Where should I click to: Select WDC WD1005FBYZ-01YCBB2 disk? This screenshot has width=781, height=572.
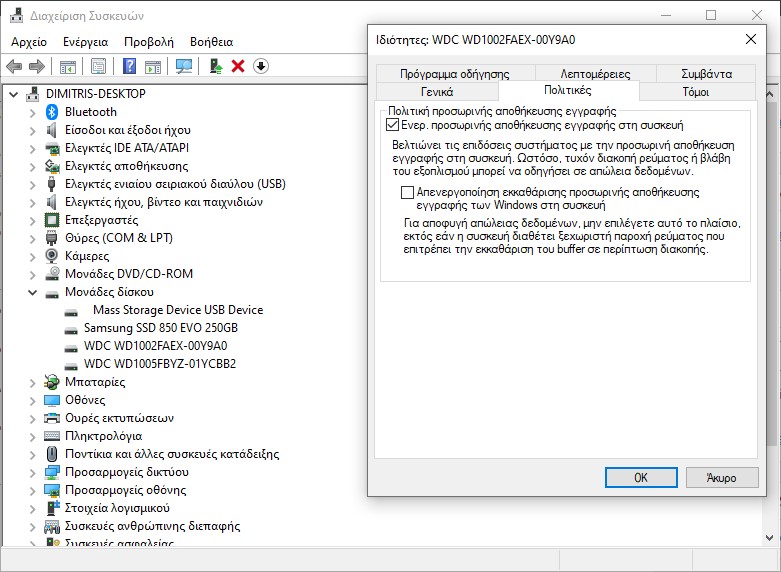[x=160, y=364]
